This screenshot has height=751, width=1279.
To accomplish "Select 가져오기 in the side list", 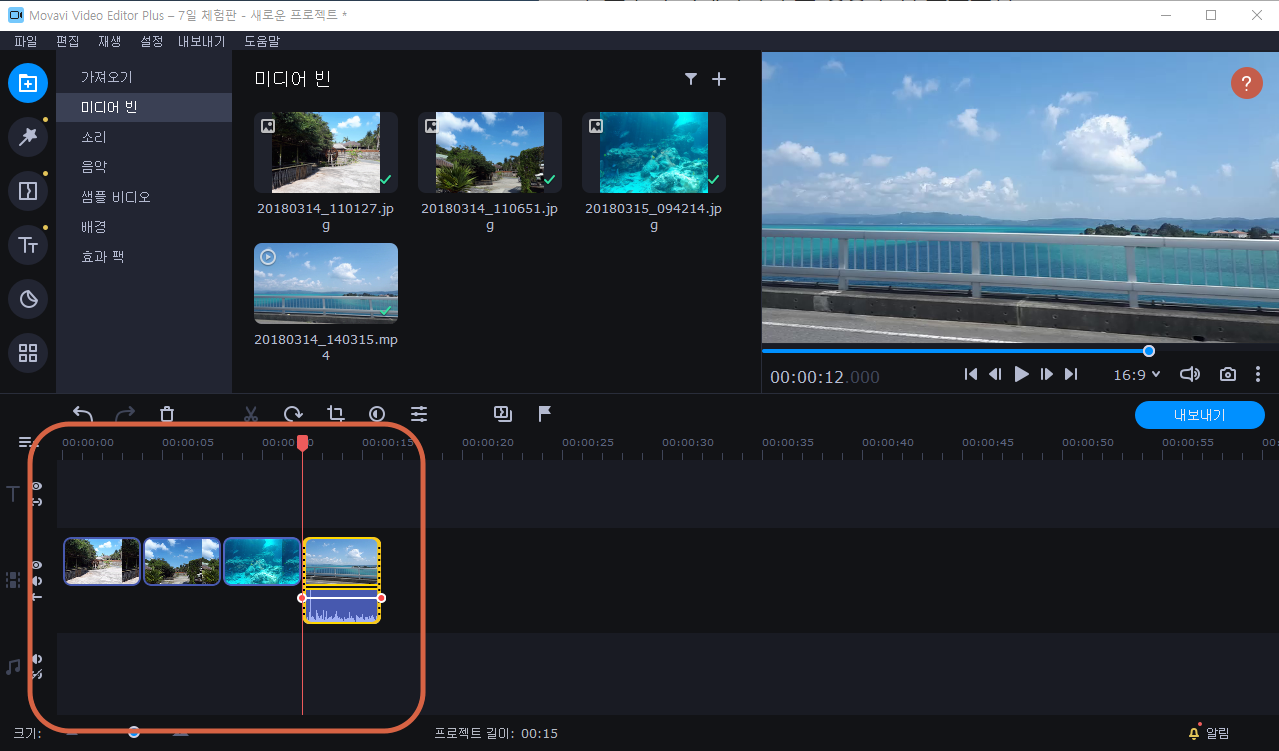I will (x=144, y=77).
